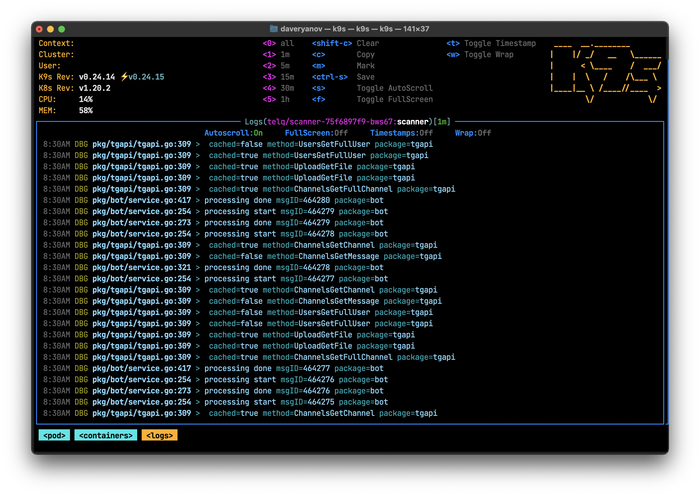
Task: Select the <logs> breadcrumb
Action: (159, 435)
